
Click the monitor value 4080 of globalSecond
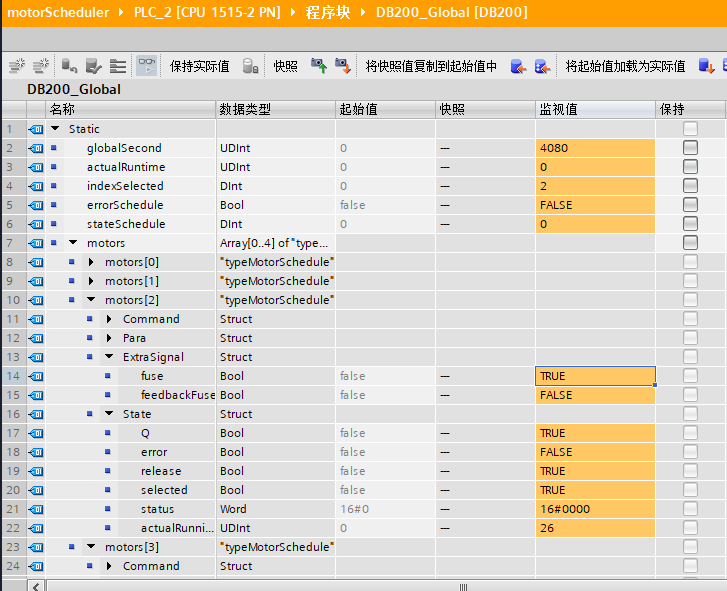(595, 148)
